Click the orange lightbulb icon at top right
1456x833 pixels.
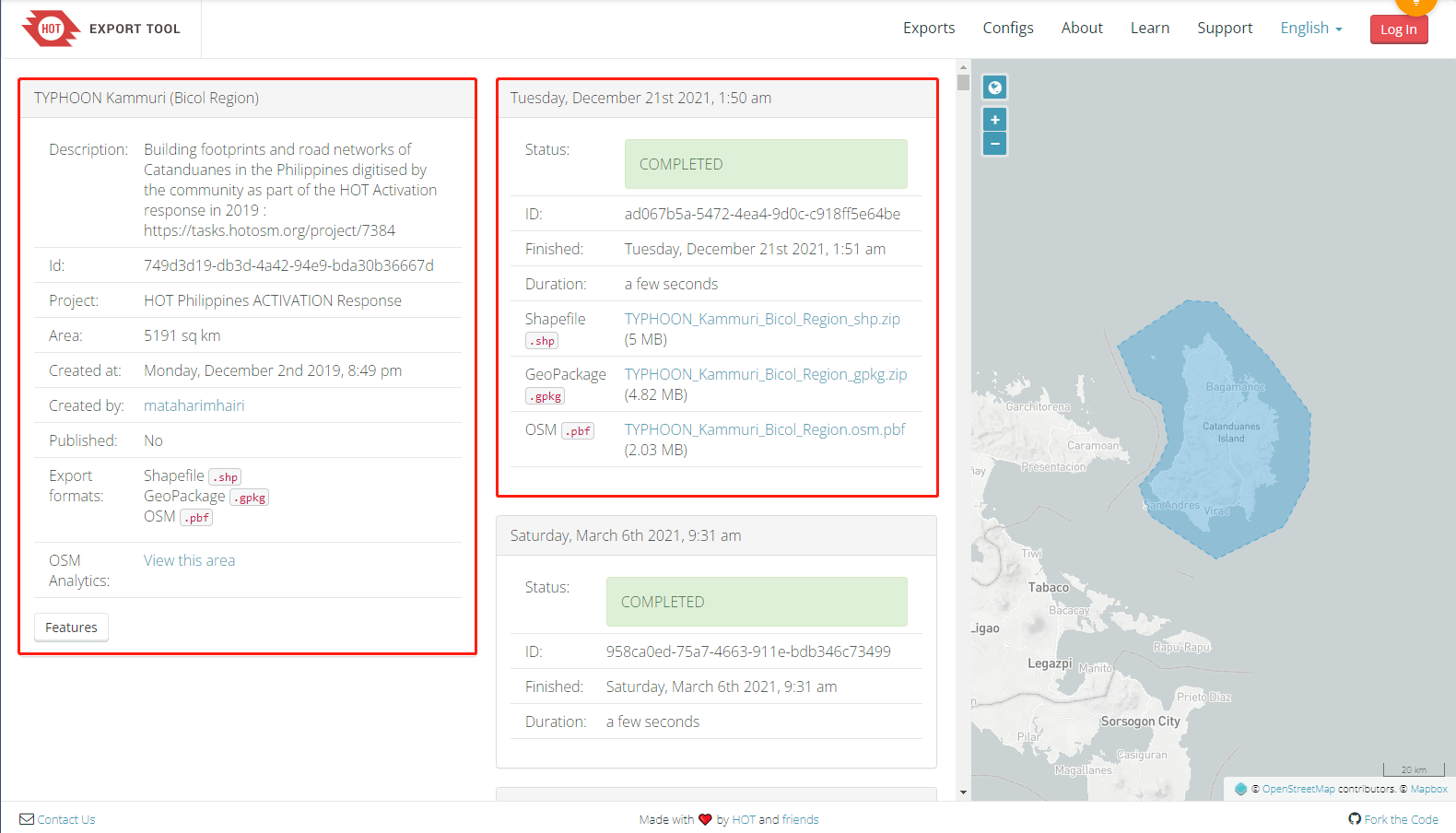(1415, 4)
